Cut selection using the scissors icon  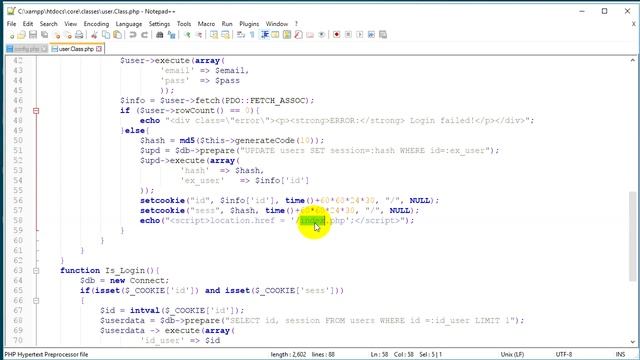[94, 35]
